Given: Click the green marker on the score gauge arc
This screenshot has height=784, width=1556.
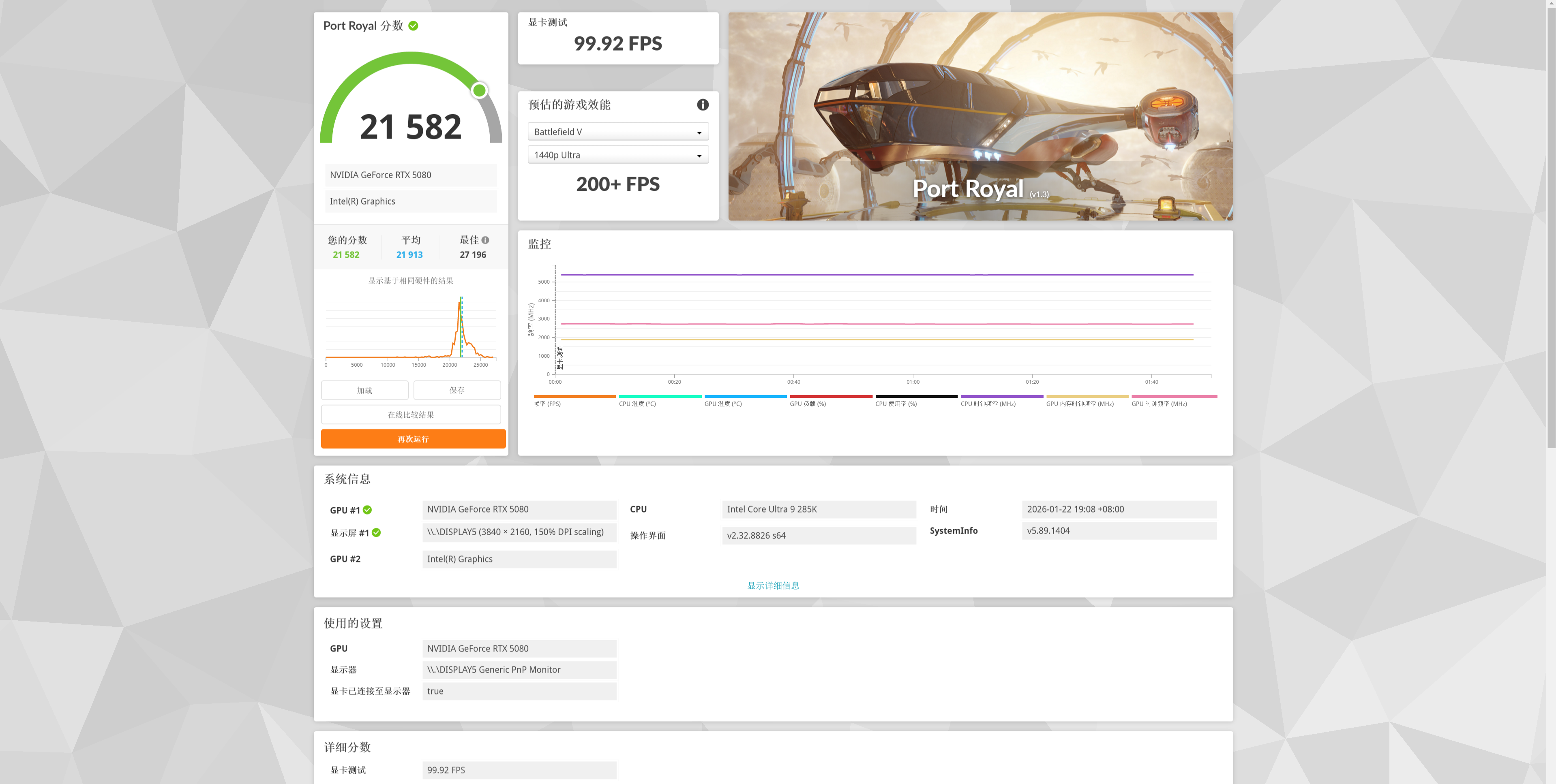Looking at the screenshot, I should [x=479, y=90].
